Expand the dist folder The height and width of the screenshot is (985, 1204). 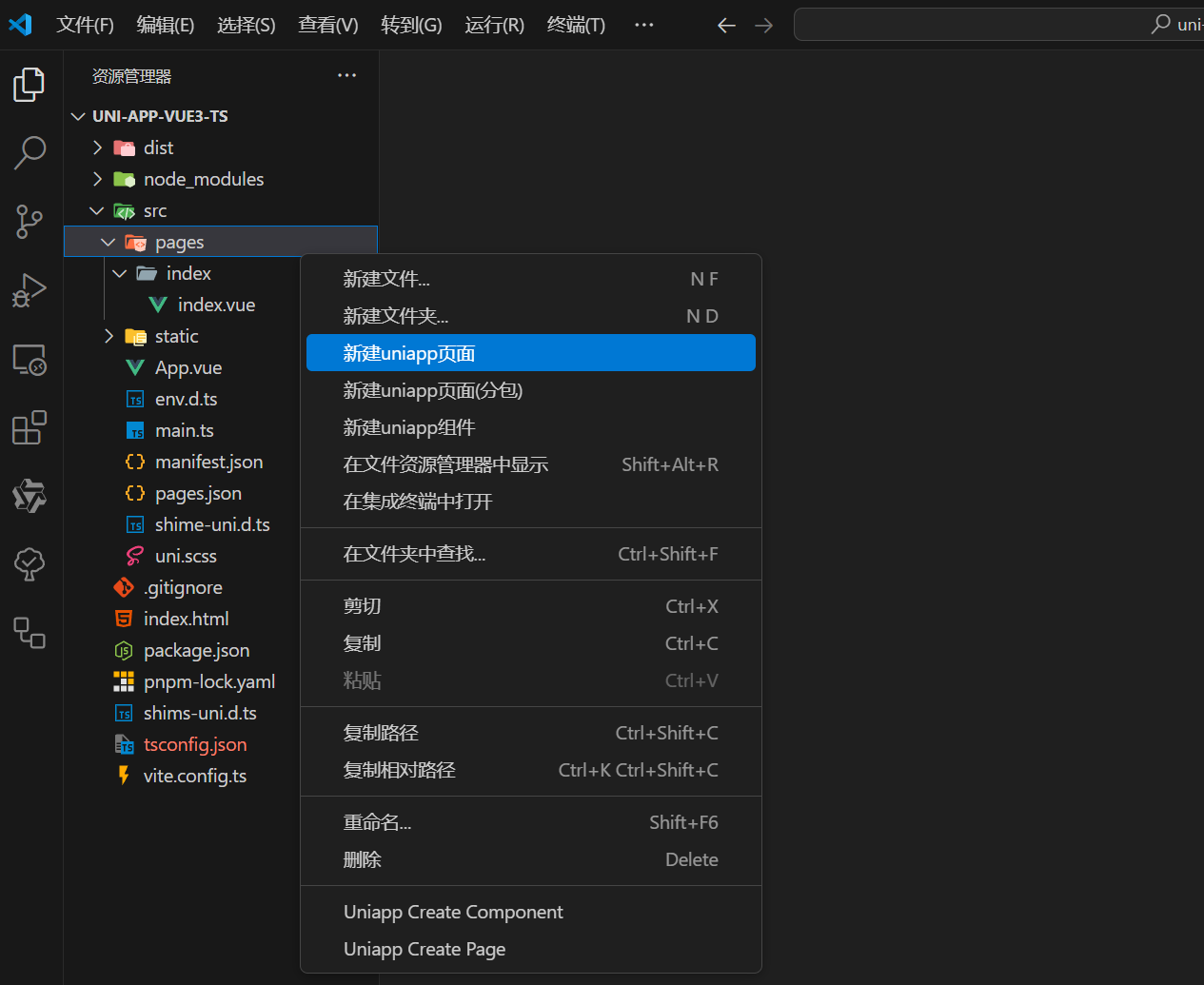(x=97, y=148)
